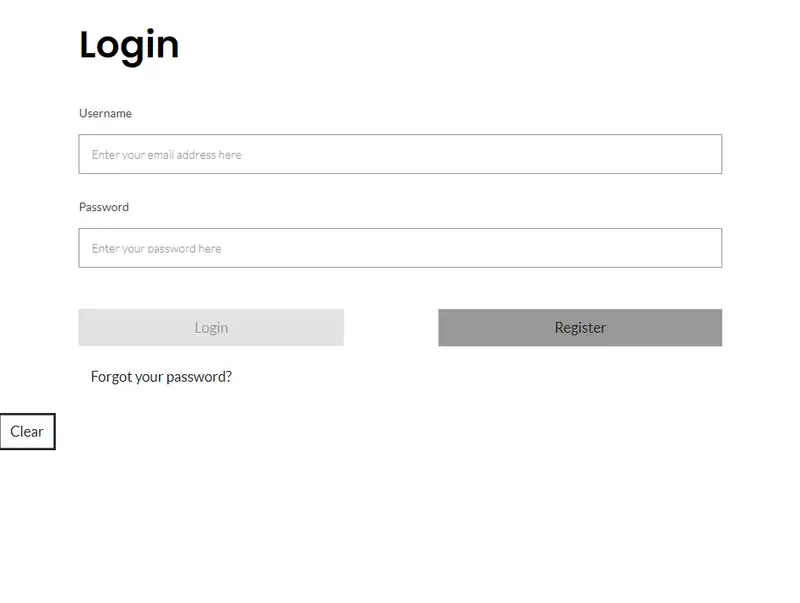Focus the Password input field
Image resolution: width=800 pixels, height=603 pixels.
click(400, 248)
